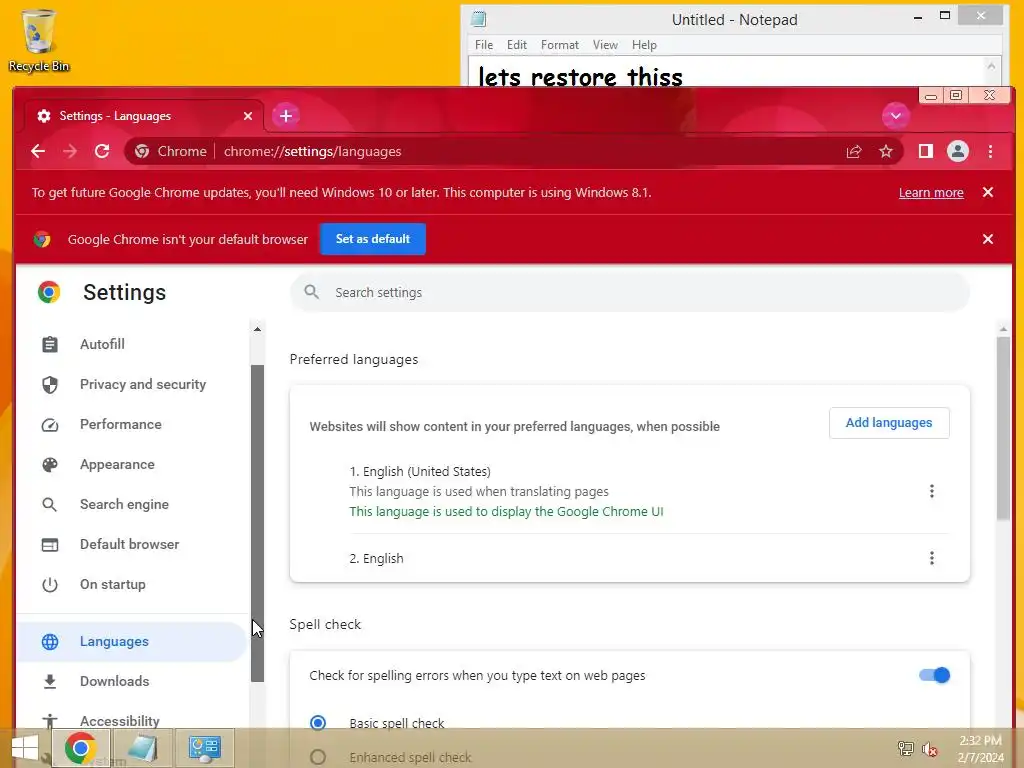
Task: Go back with the Chrome back arrow
Action: [38, 152]
